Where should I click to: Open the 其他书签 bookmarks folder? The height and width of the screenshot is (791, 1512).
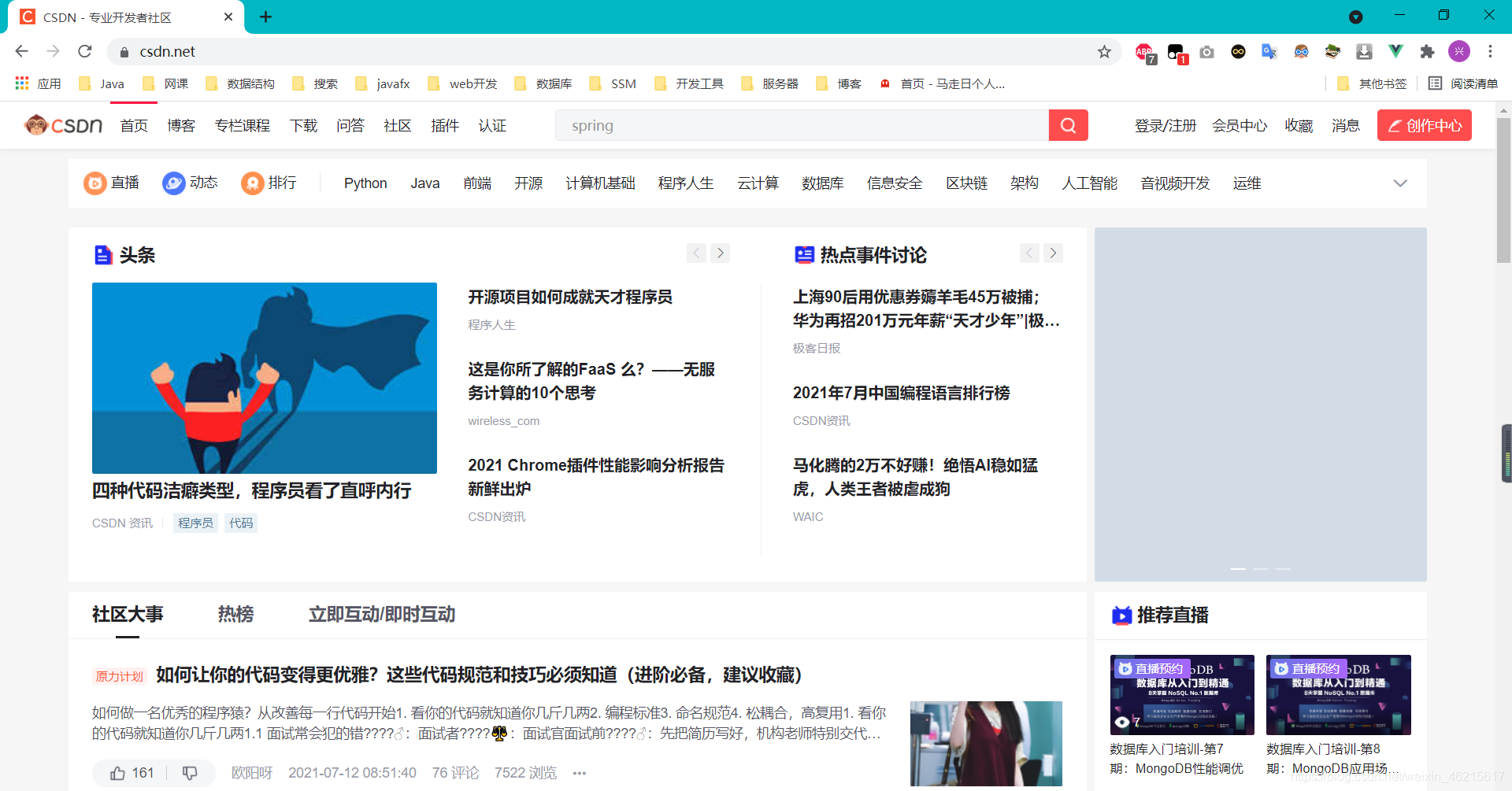1372,83
